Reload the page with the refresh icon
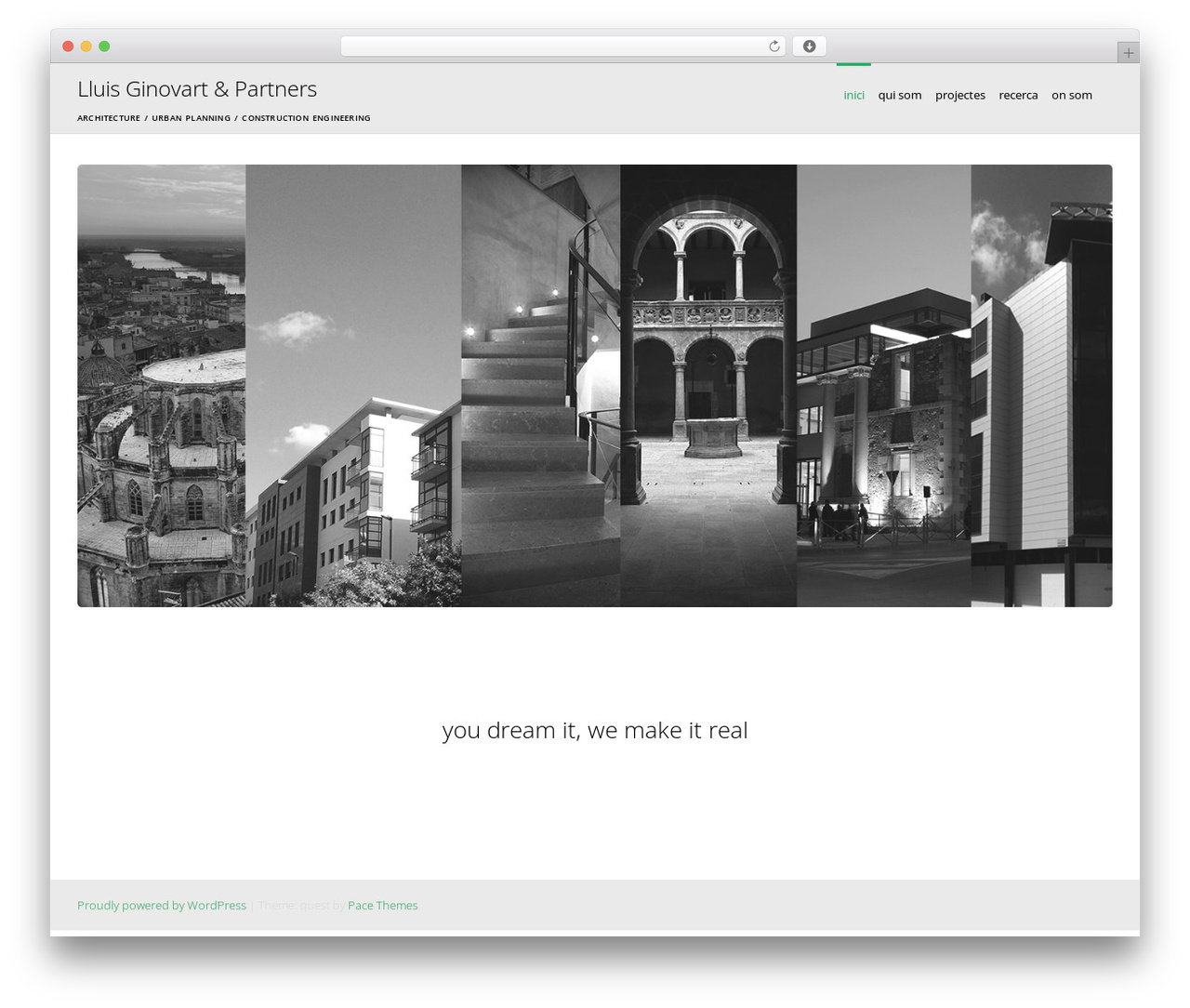The image size is (1190, 1008). [x=773, y=46]
